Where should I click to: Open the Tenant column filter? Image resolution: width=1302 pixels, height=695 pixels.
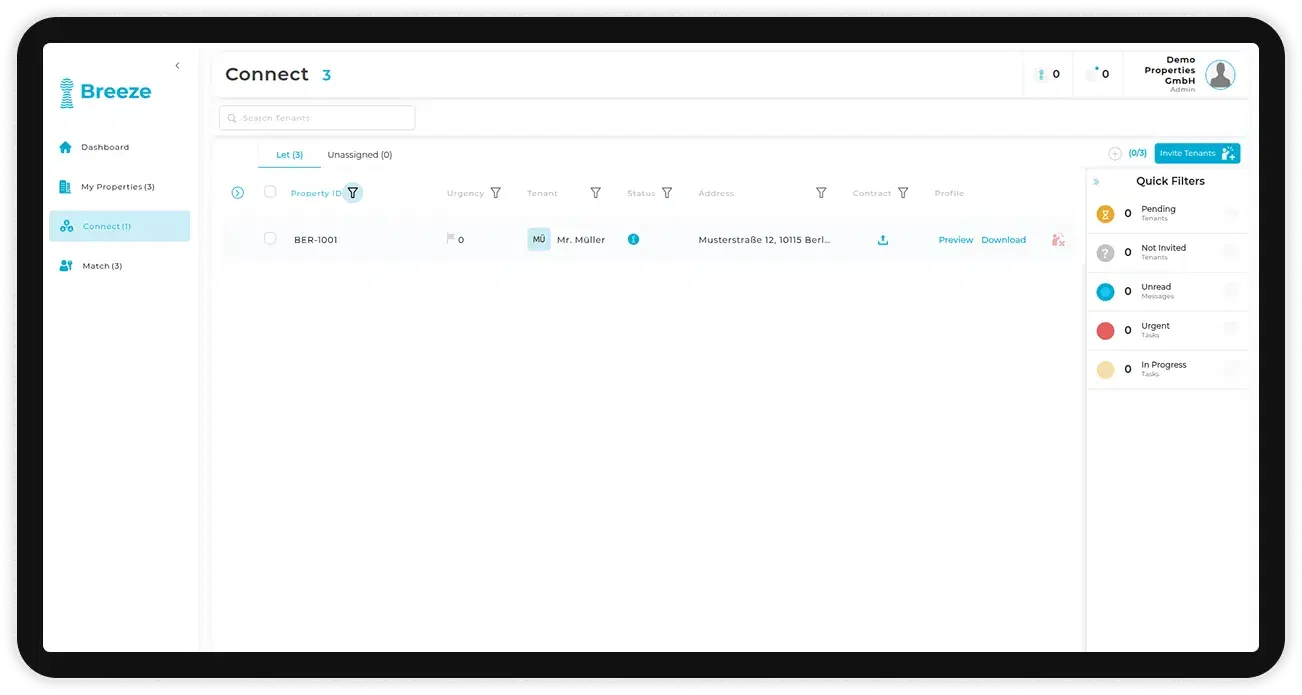click(x=596, y=193)
